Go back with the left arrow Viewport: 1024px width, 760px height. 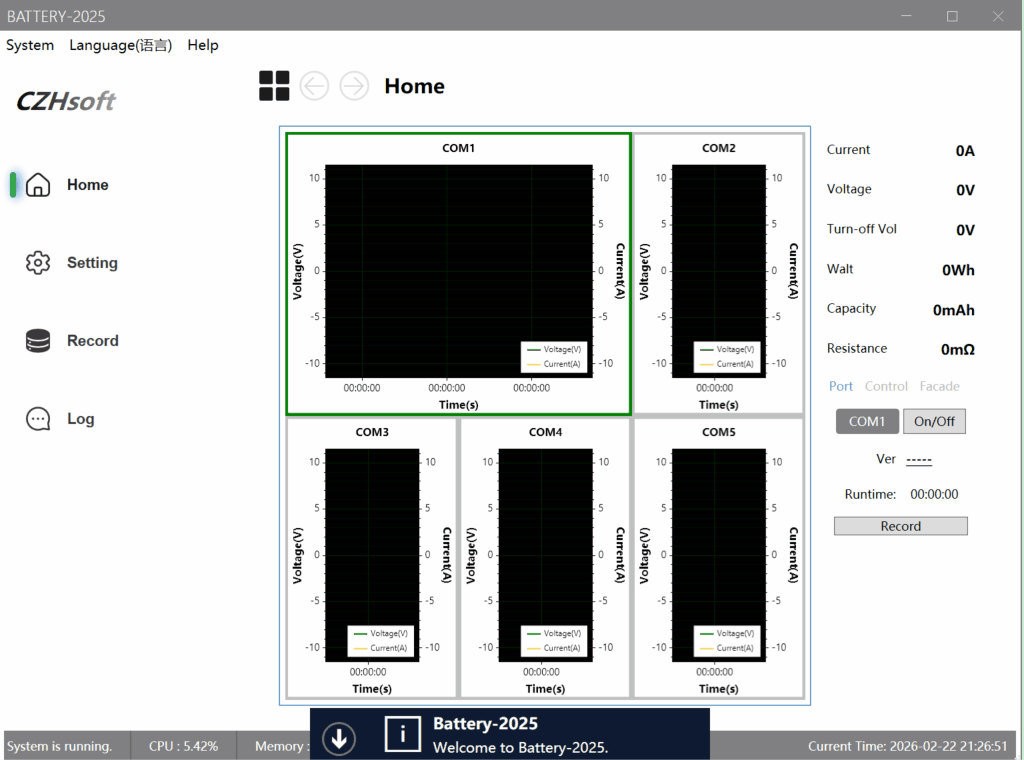(314, 86)
